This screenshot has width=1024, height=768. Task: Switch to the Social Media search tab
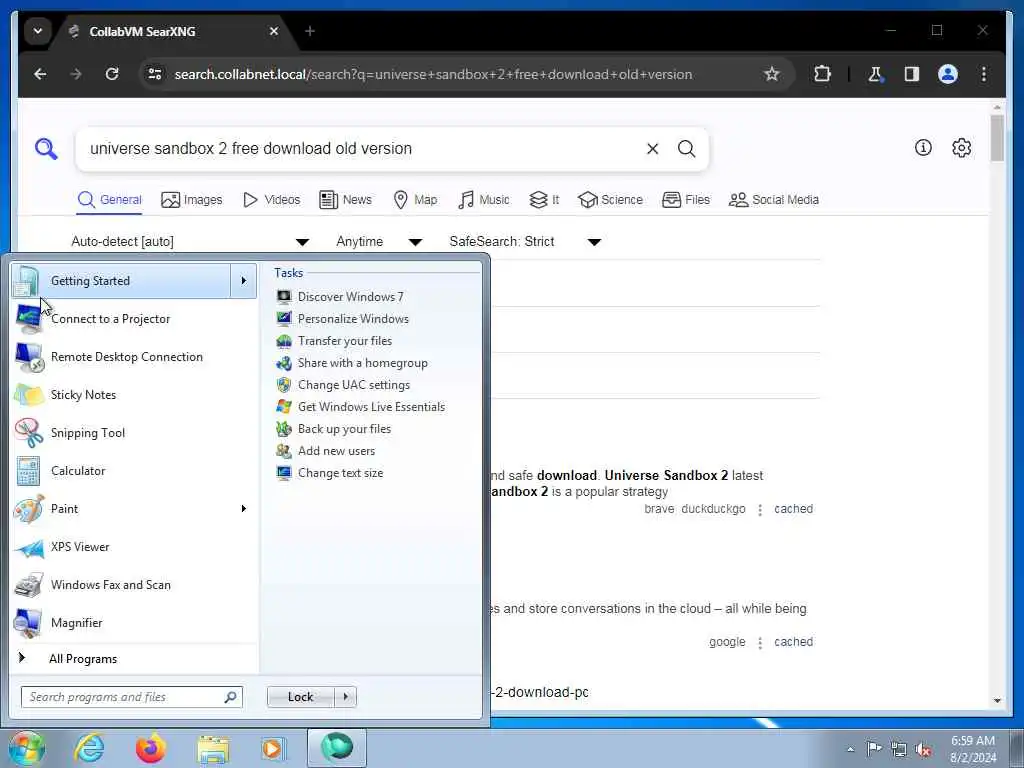tap(774, 200)
